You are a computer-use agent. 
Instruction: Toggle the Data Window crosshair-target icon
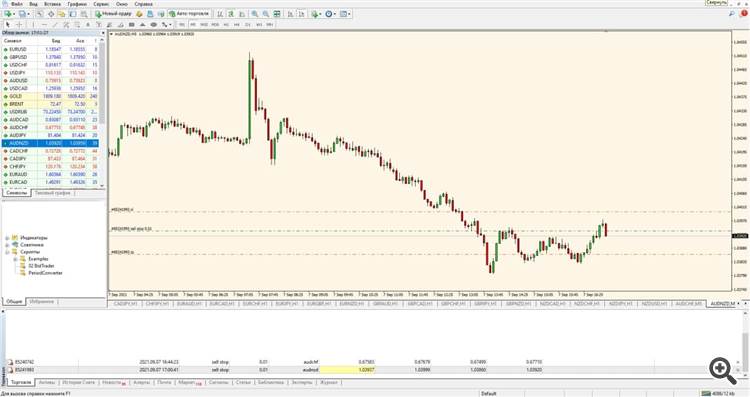(51, 14)
